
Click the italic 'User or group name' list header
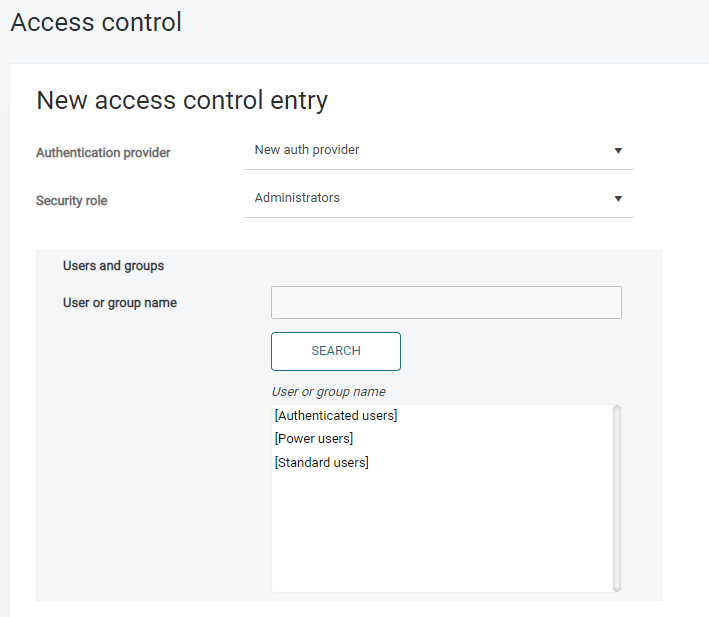coord(328,392)
